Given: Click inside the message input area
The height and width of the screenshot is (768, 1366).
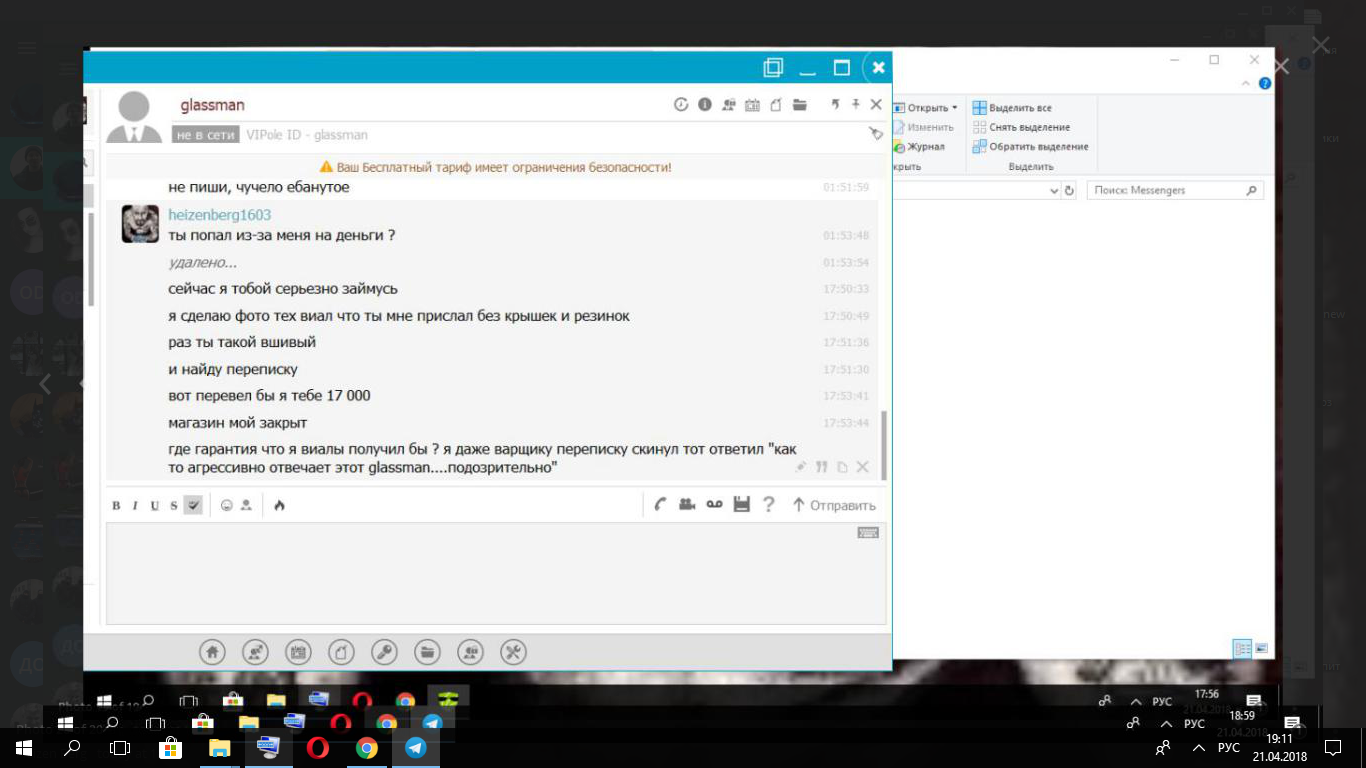Looking at the screenshot, I should 495,573.
